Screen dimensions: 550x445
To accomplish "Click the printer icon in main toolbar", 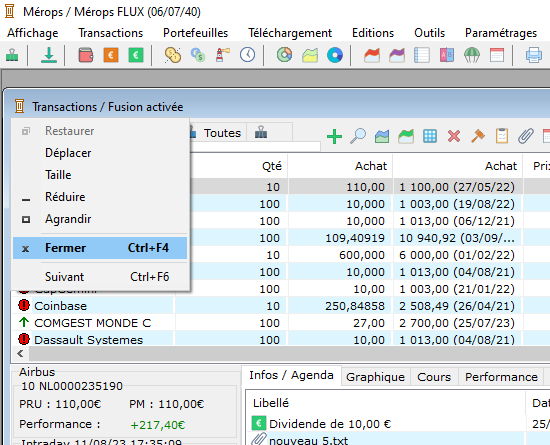I will 534,55.
